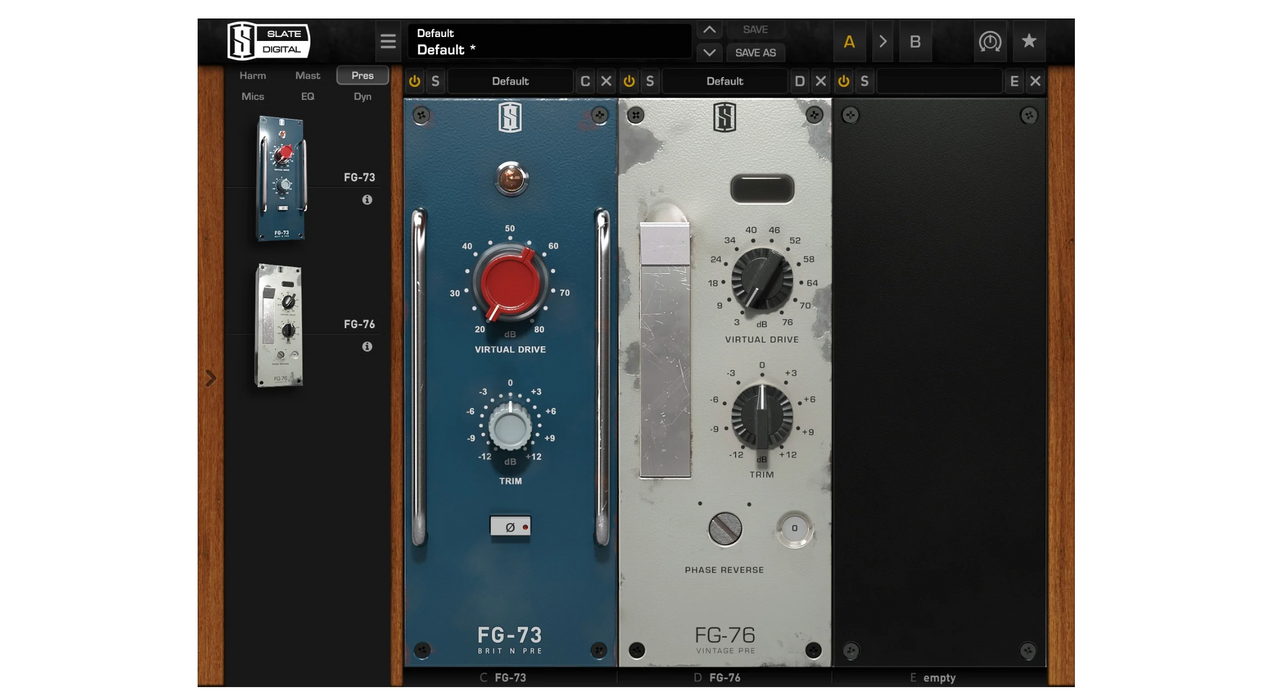Solo slot D with S button
Screen dimensions: 1277x700
tap(650, 81)
